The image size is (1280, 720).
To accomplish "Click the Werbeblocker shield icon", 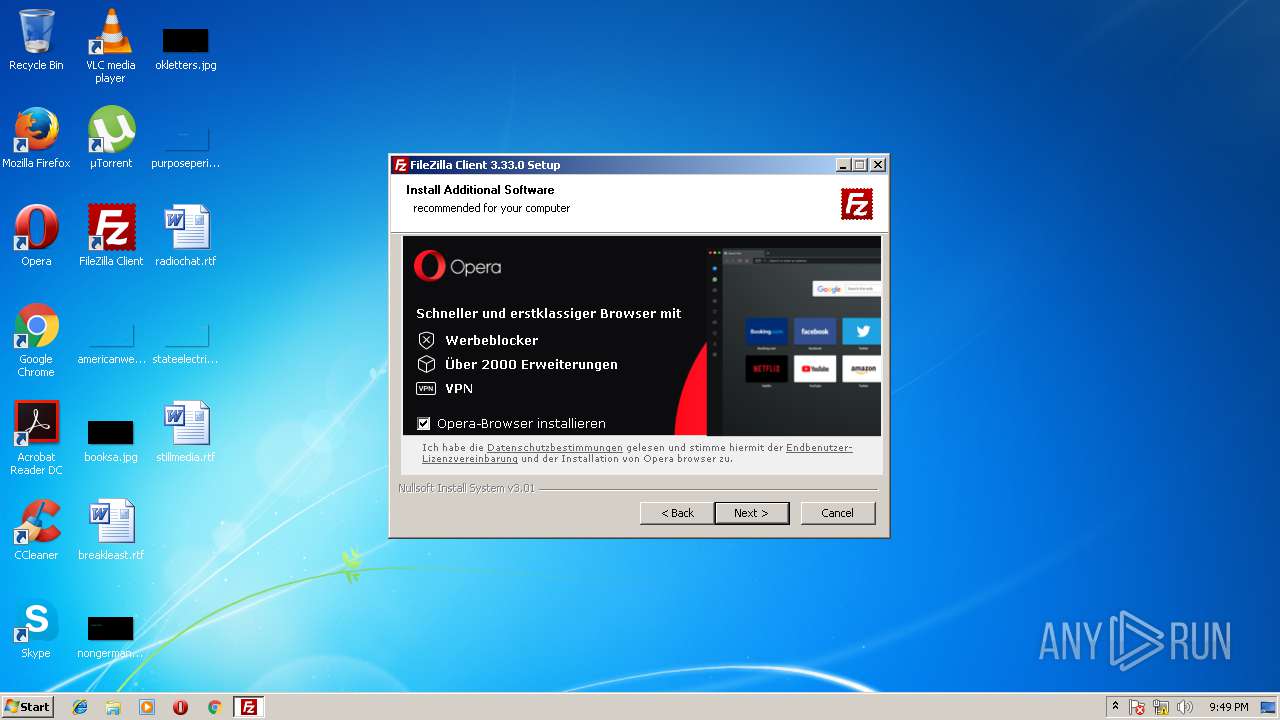I will click(x=426, y=340).
